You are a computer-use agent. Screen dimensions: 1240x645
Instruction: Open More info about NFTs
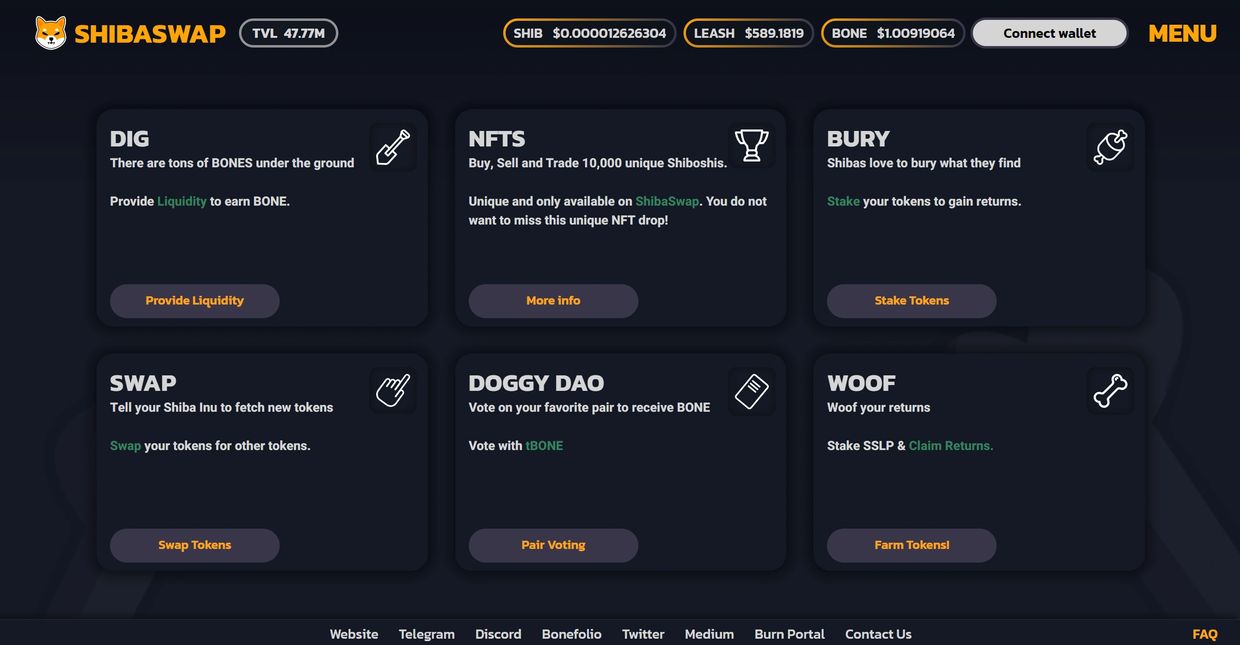[x=553, y=300]
